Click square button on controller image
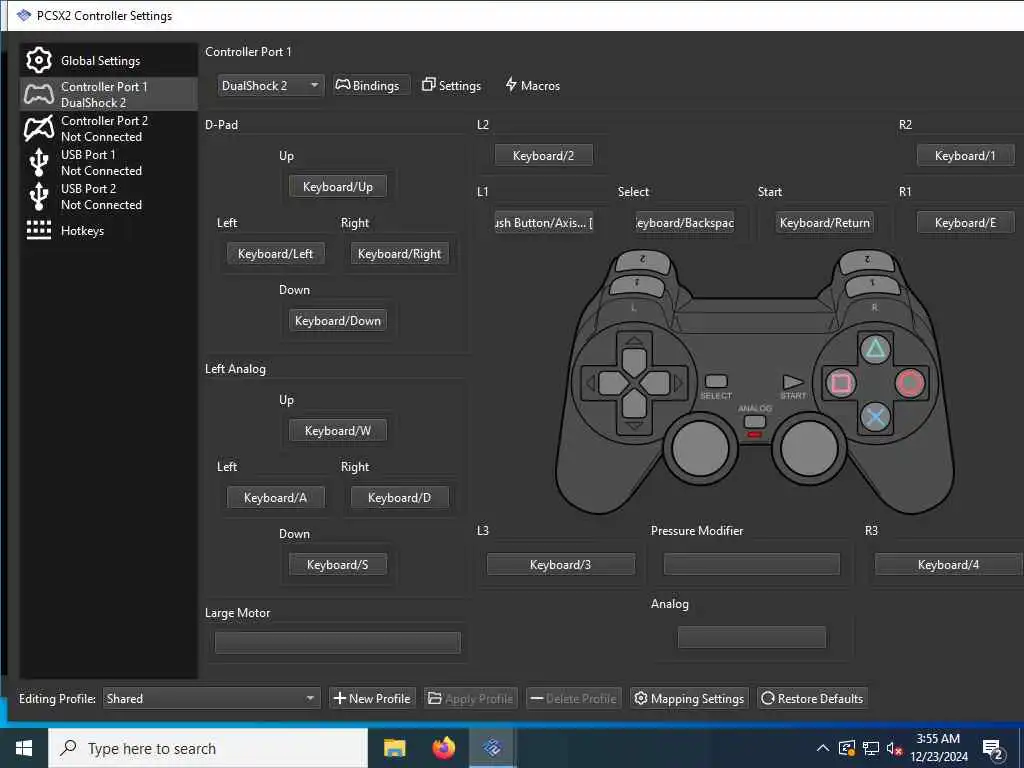The height and width of the screenshot is (768, 1024). coord(841,383)
